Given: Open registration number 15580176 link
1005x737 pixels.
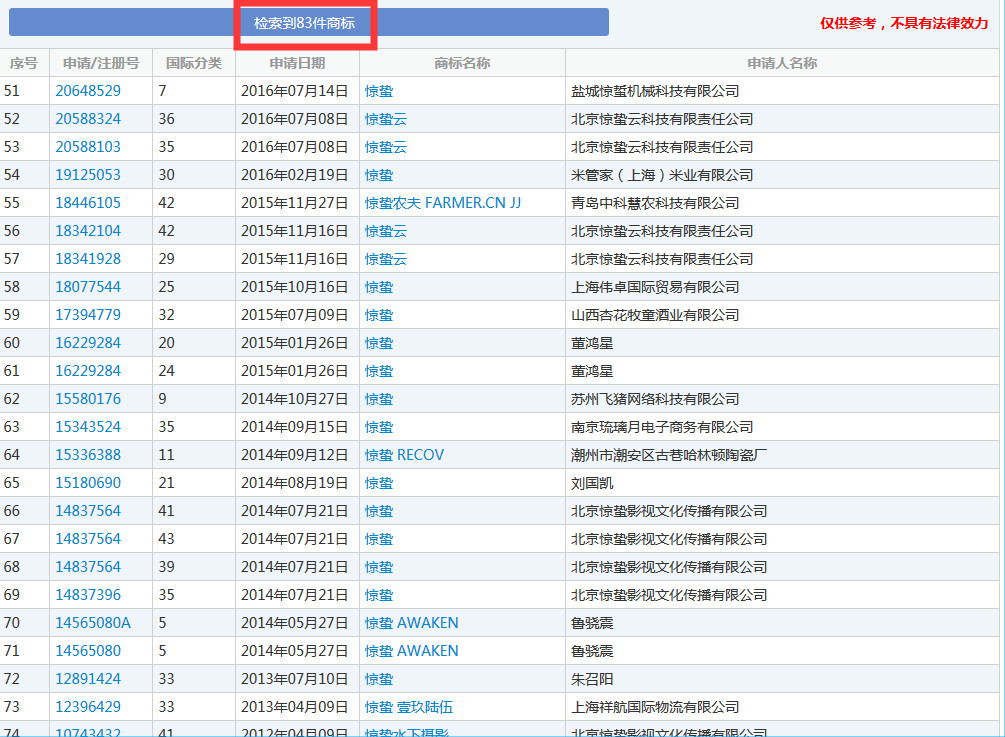Looking at the screenshot, I should pos(88,399).
